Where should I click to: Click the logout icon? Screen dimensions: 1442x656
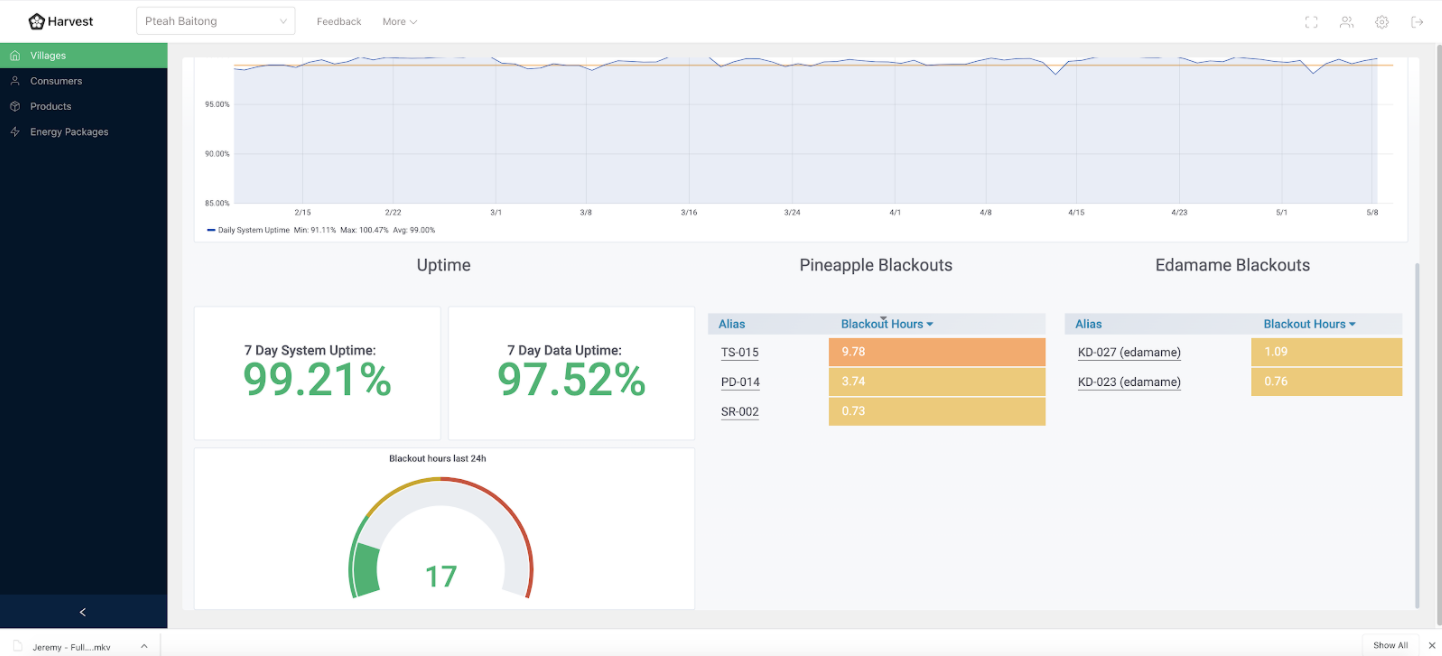[1417, 22]
